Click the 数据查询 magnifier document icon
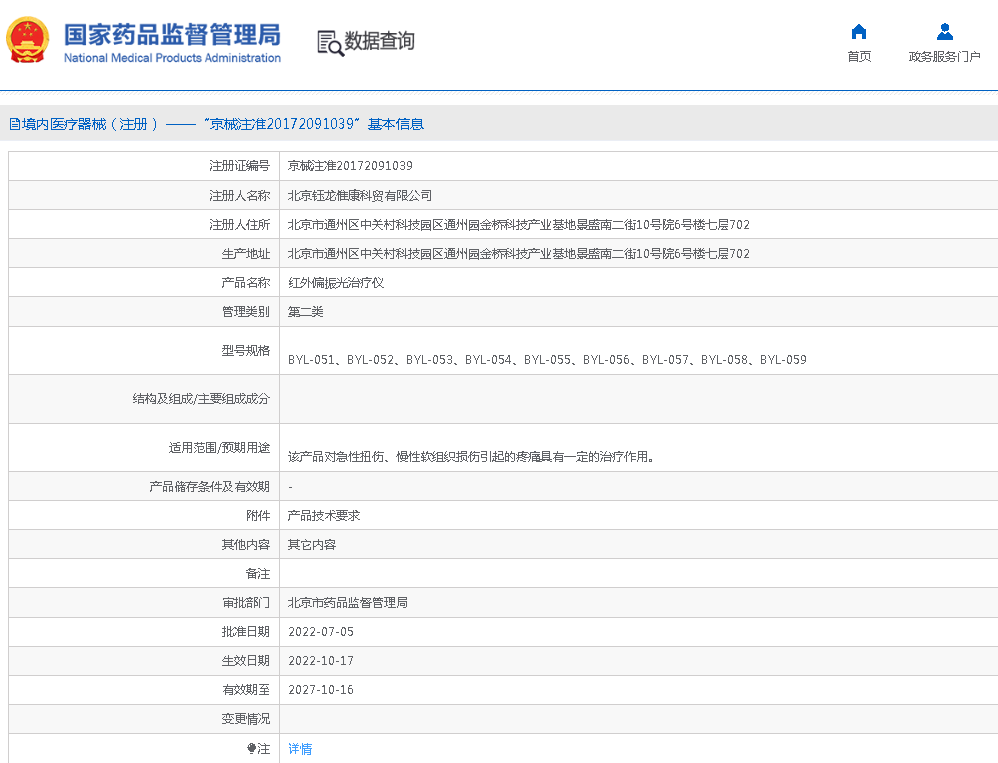Viewport: 998px width, 763px height. (329, 42)
